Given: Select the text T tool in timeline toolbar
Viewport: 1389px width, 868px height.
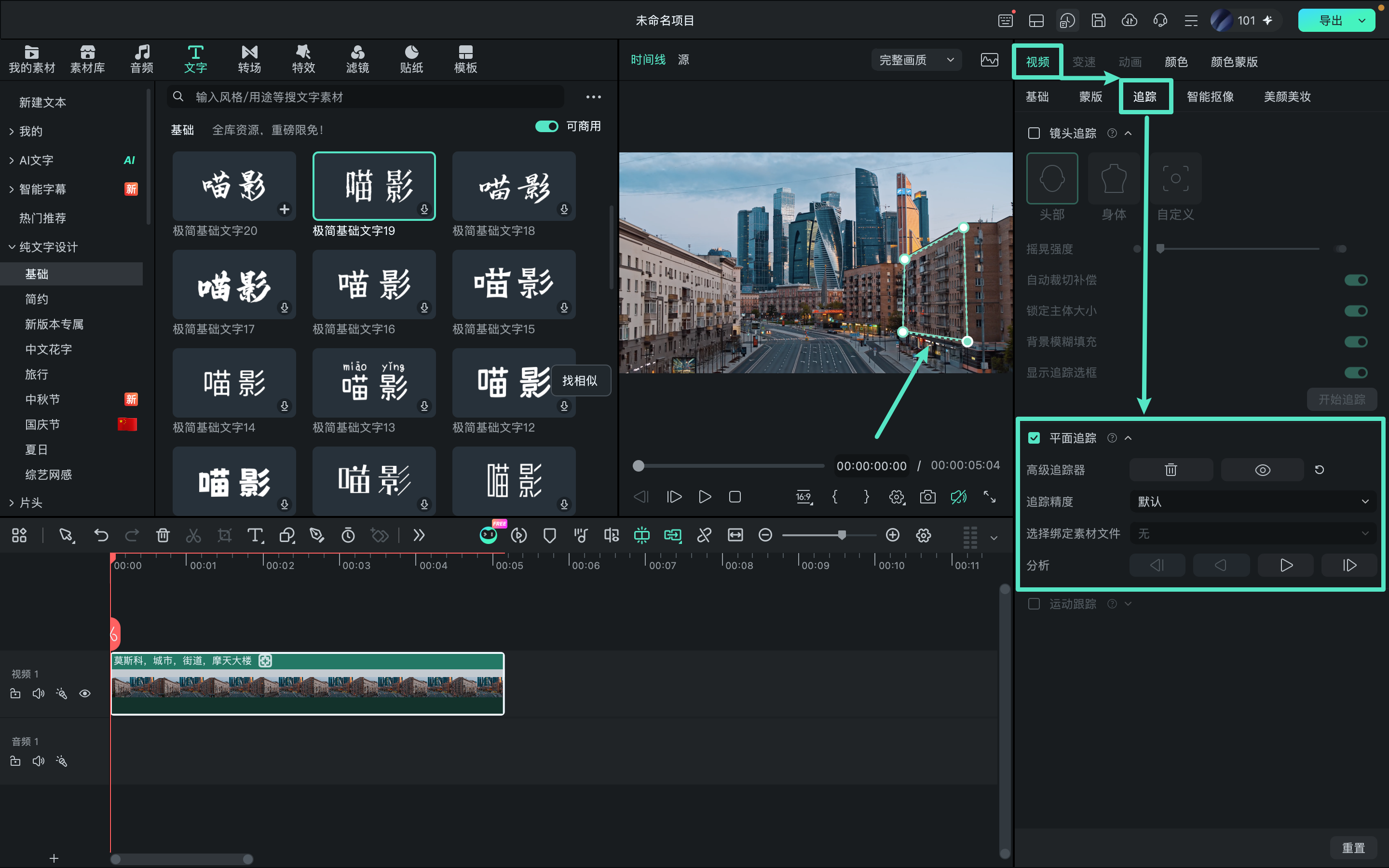Looking at the screenshot, I should tap(255, 535).
